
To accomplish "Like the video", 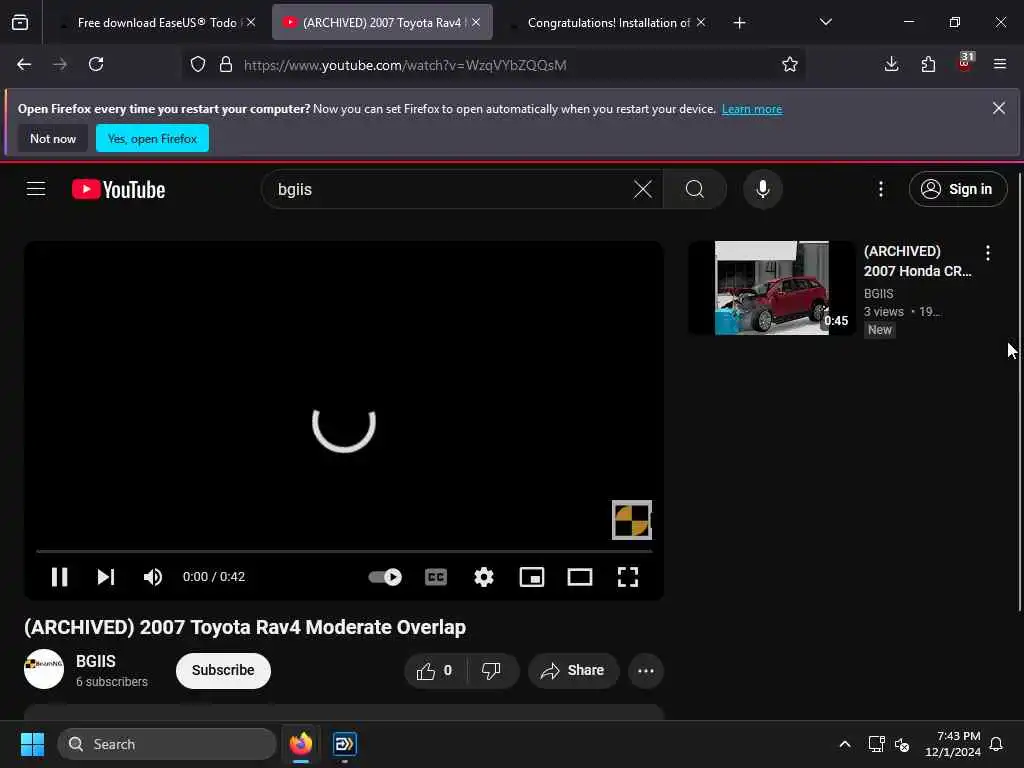I will (x=436, y=671).
